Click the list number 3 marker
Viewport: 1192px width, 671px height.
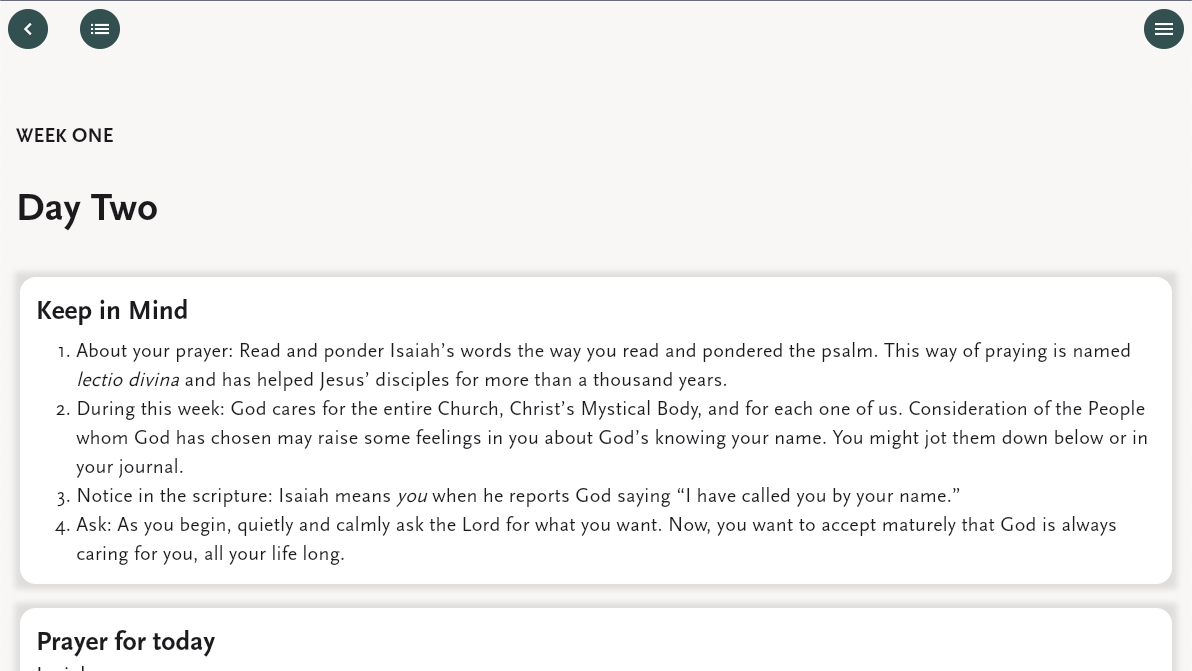coord(63,497)
